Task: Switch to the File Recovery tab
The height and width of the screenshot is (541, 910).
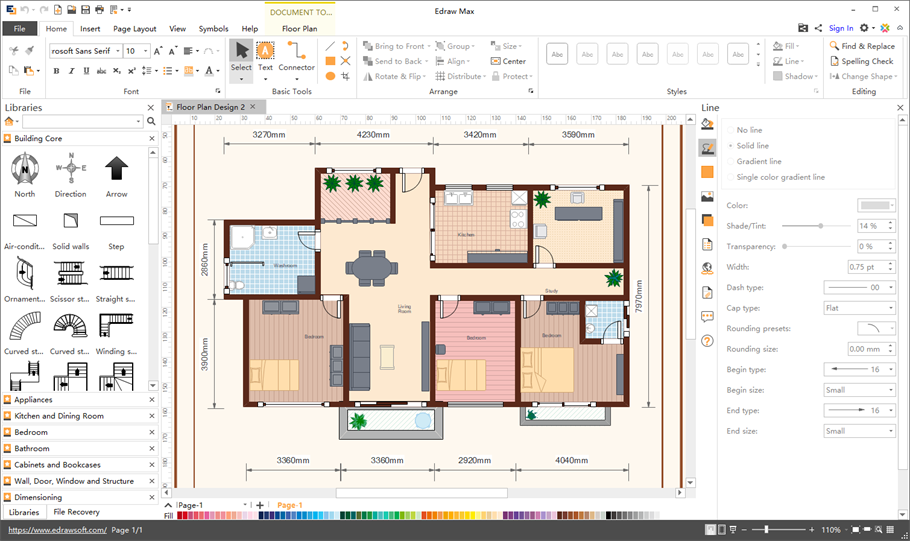Action: coord(76,512)
